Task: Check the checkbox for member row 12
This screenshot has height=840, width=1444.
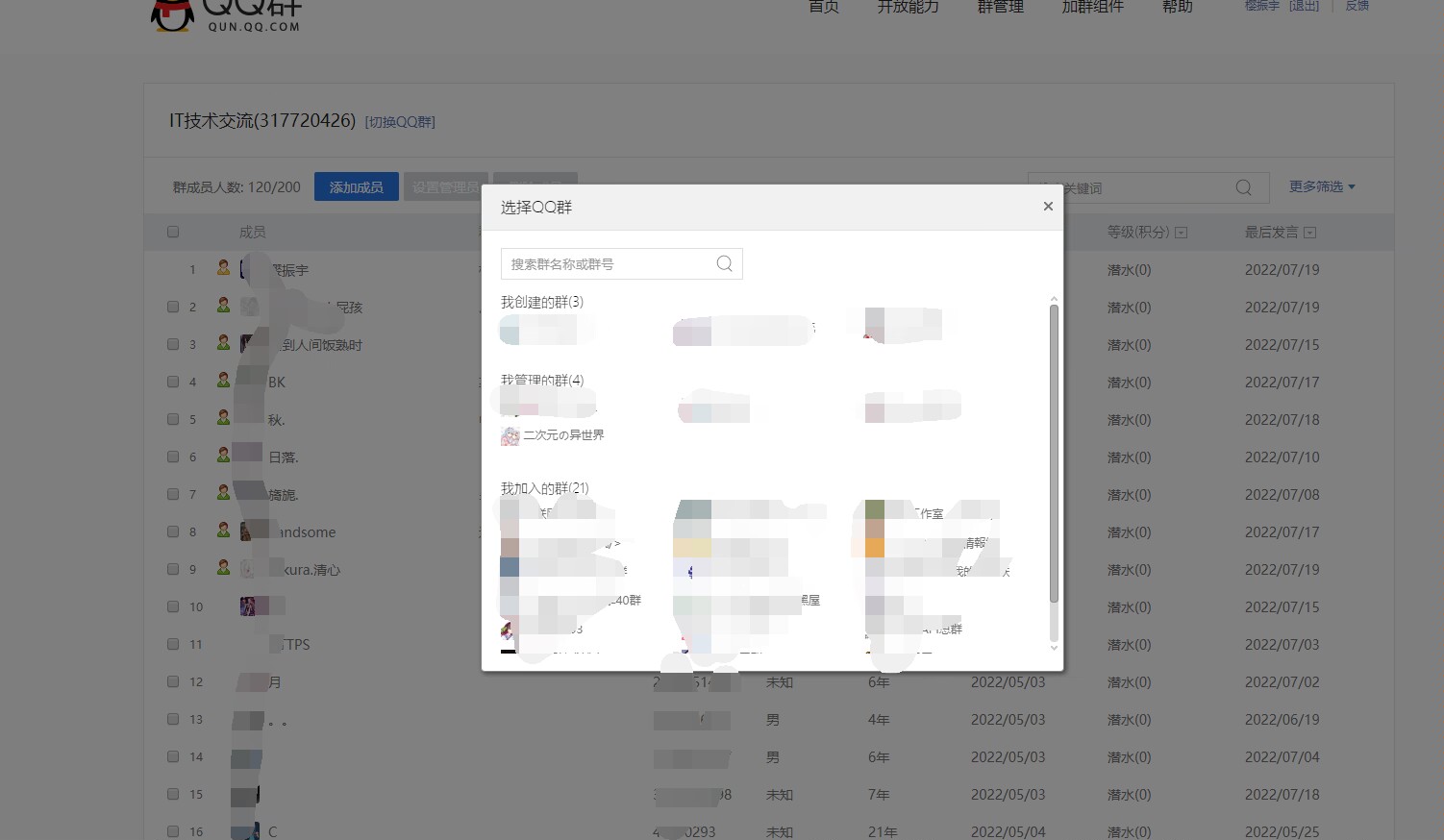Action: 173,680
